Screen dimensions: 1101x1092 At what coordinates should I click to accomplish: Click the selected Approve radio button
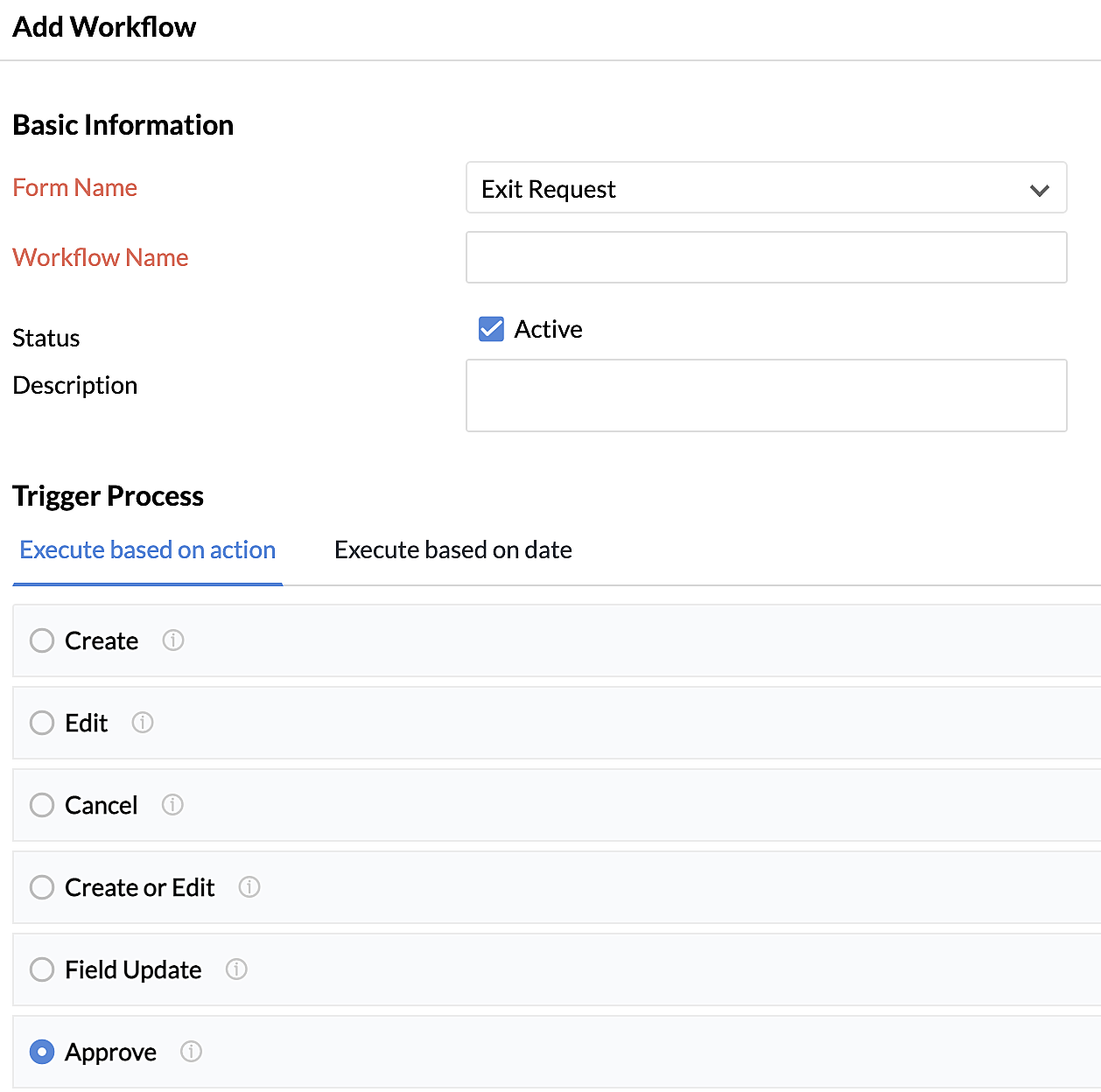(x=42, y=1052)
